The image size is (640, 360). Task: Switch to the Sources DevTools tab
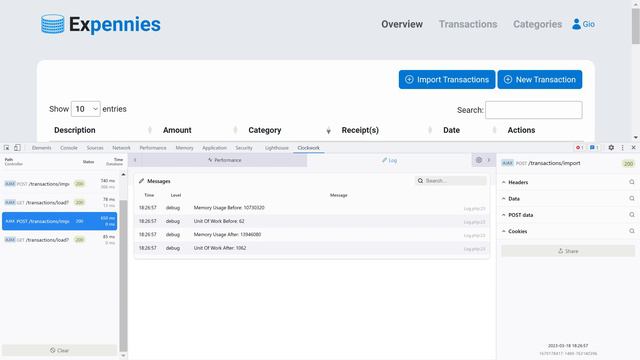[95, 148]
